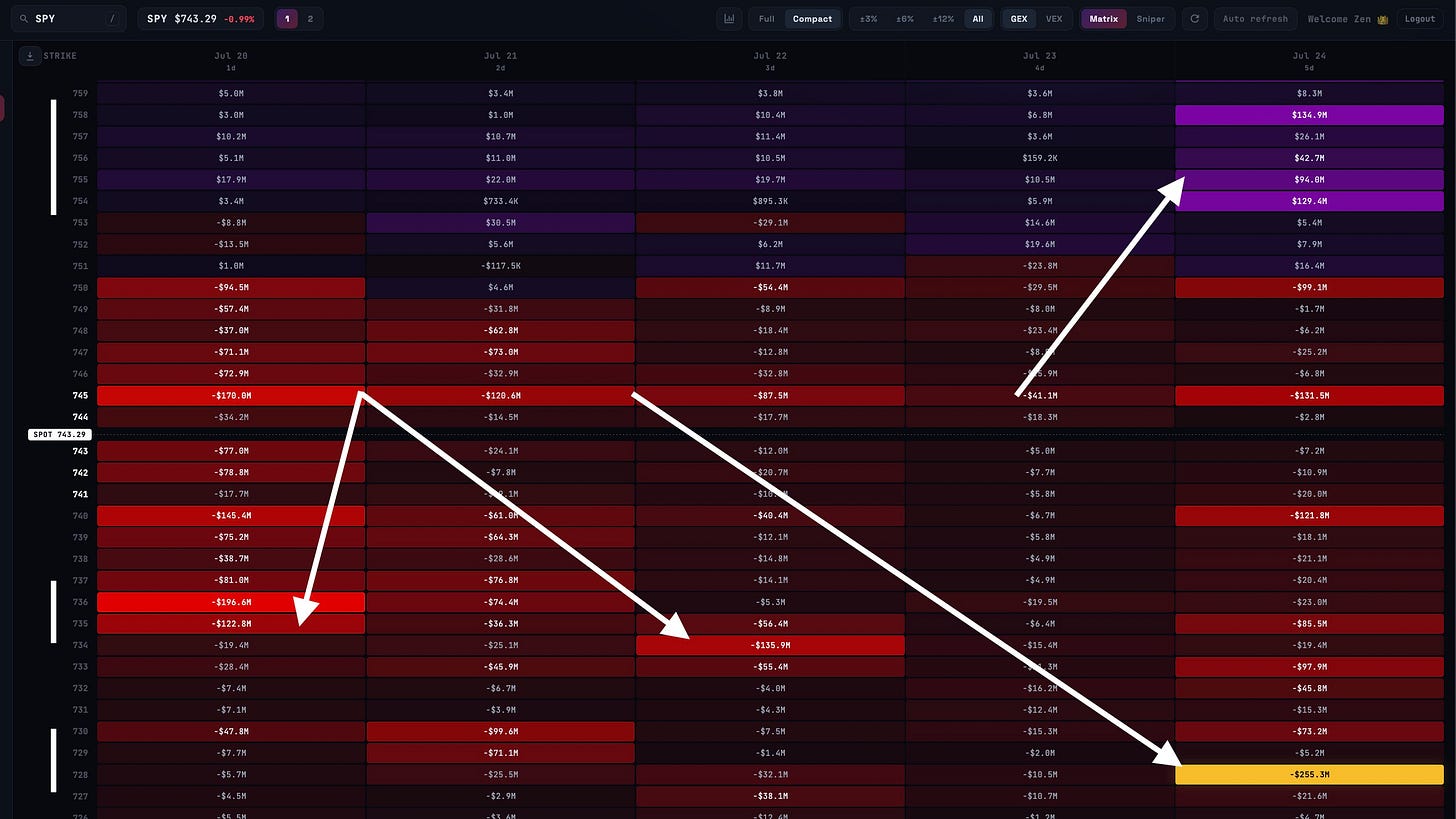Click the SPY ticker search field
1456x819 pixels.
(x=67, y=19)
